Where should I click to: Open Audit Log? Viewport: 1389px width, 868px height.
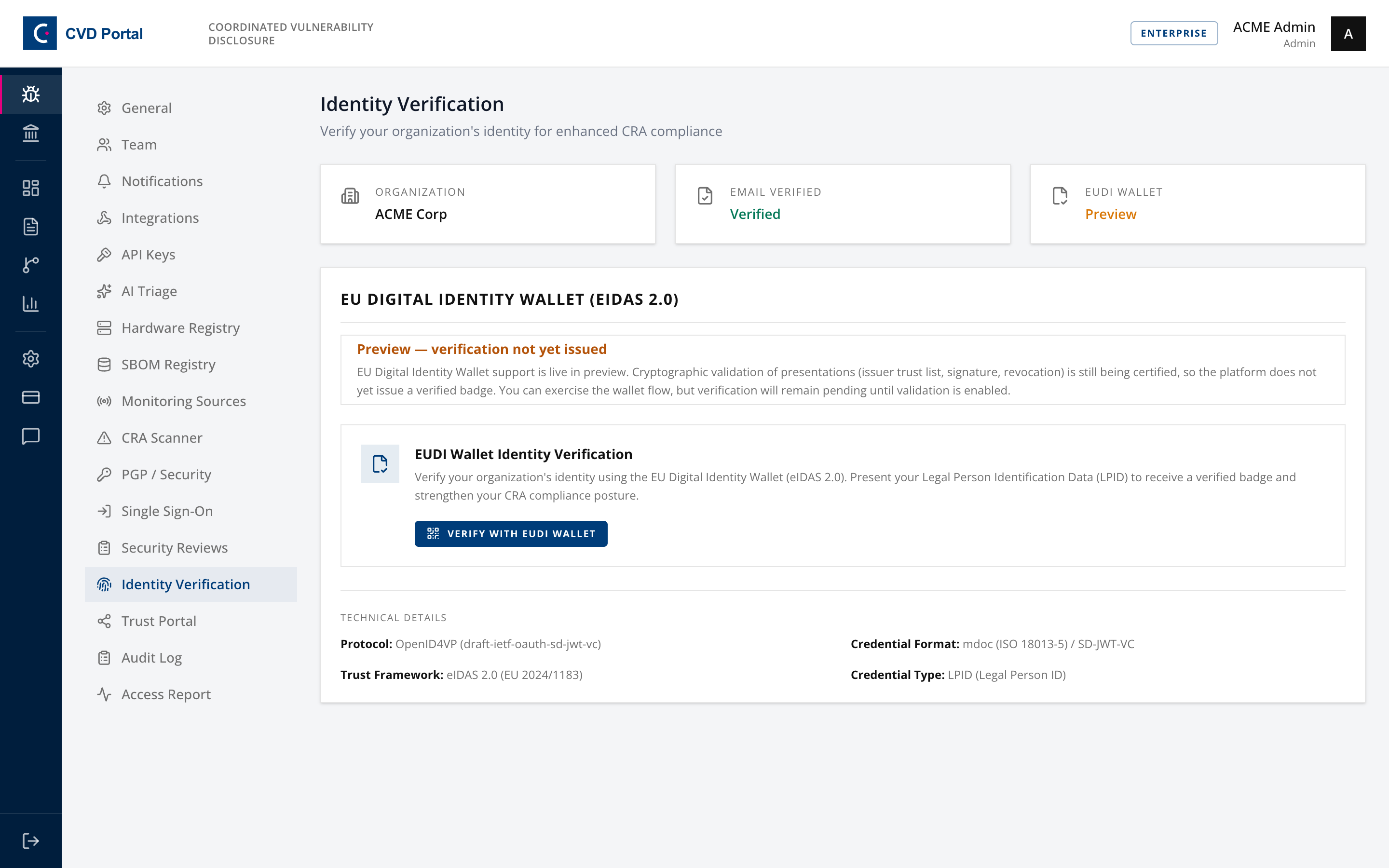coord(191,658)
